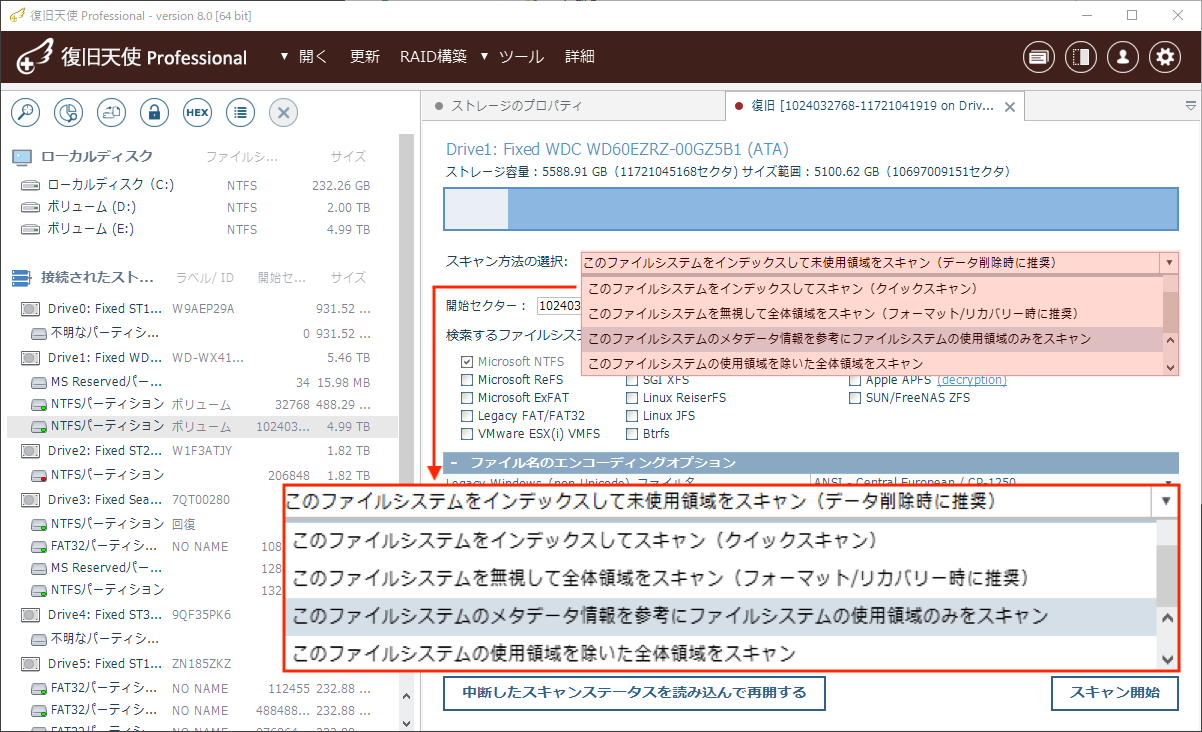The image size is (1202, 732).
Task: Click the list view icon in left toolbar
Action: click(240, 112)
